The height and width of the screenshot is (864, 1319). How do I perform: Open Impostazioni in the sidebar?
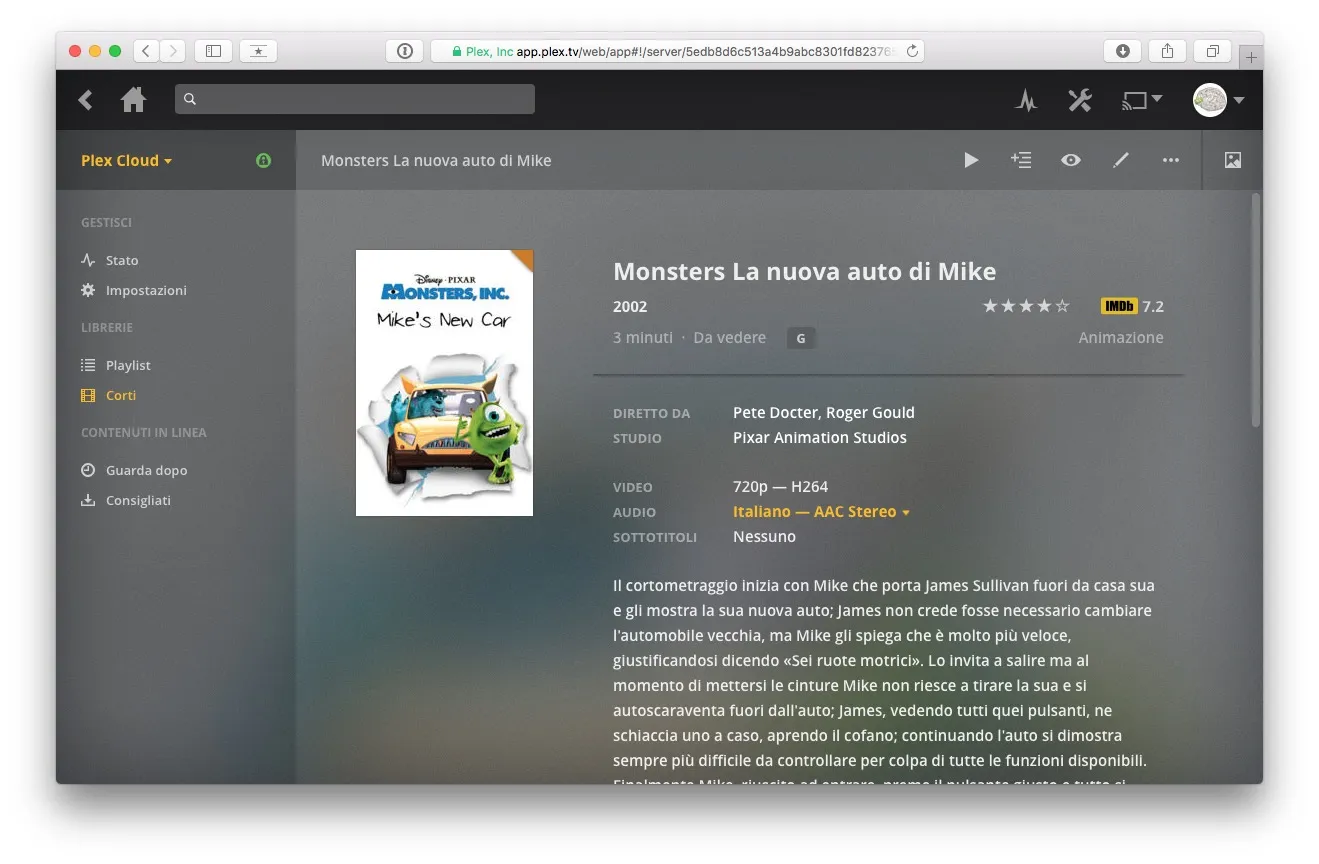click(x=146, y=290)
